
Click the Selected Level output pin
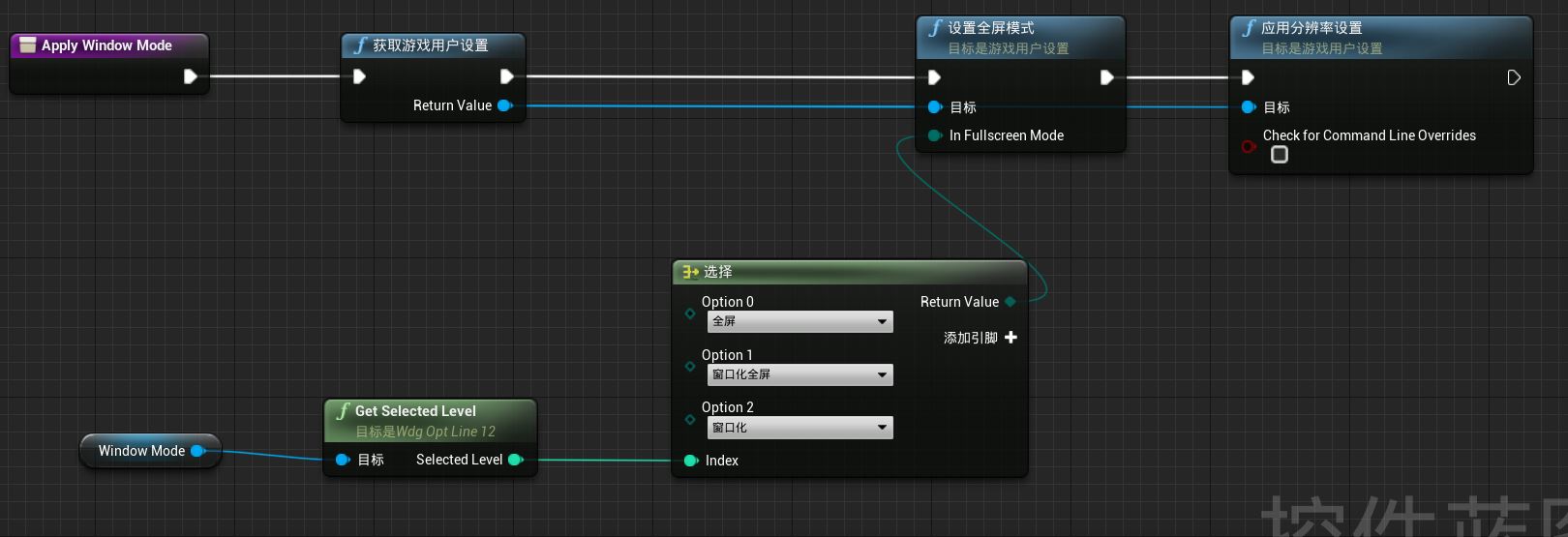(515, 460)
